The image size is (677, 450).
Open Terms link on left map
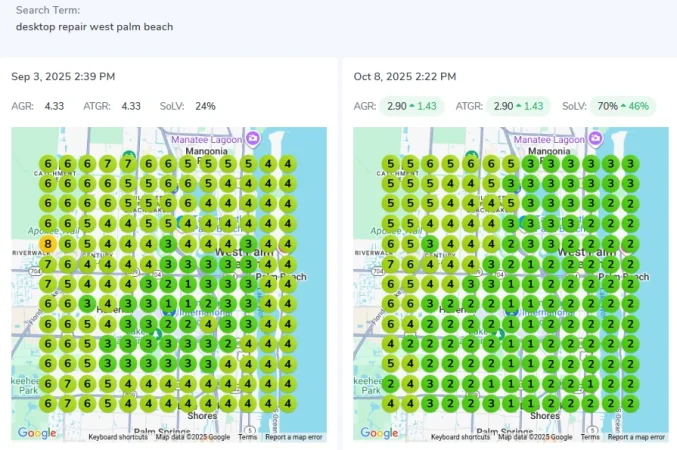[247, 437]
